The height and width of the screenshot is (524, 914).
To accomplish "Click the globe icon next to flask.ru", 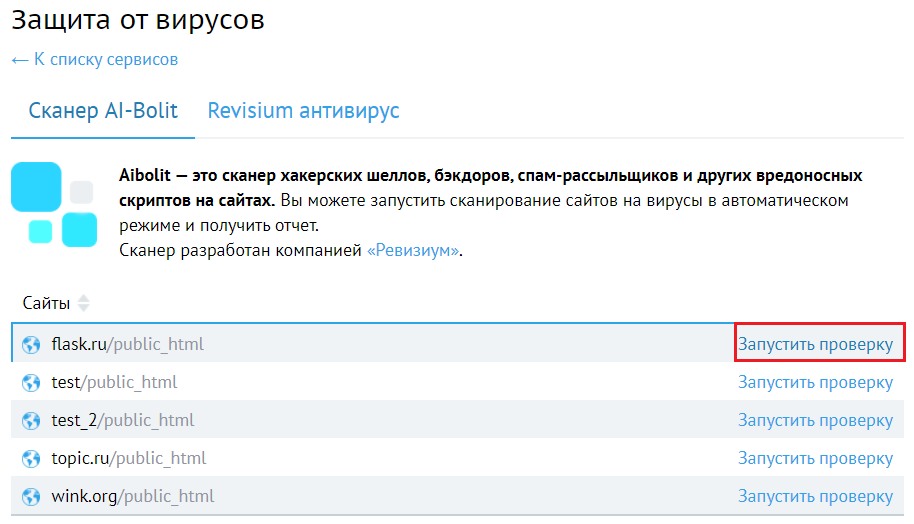I will 31,344.
